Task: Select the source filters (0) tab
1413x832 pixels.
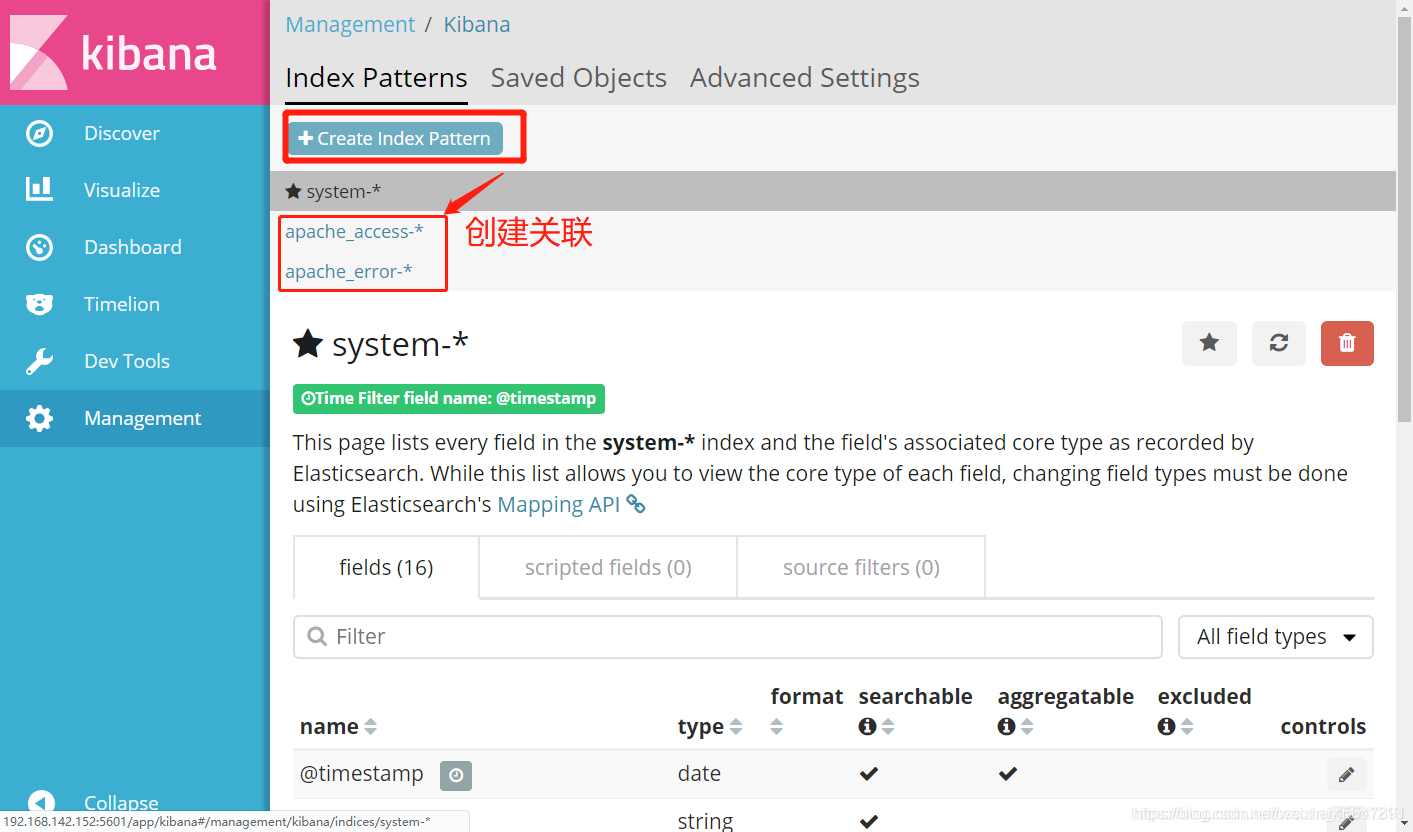Action: tap(861, 567)
